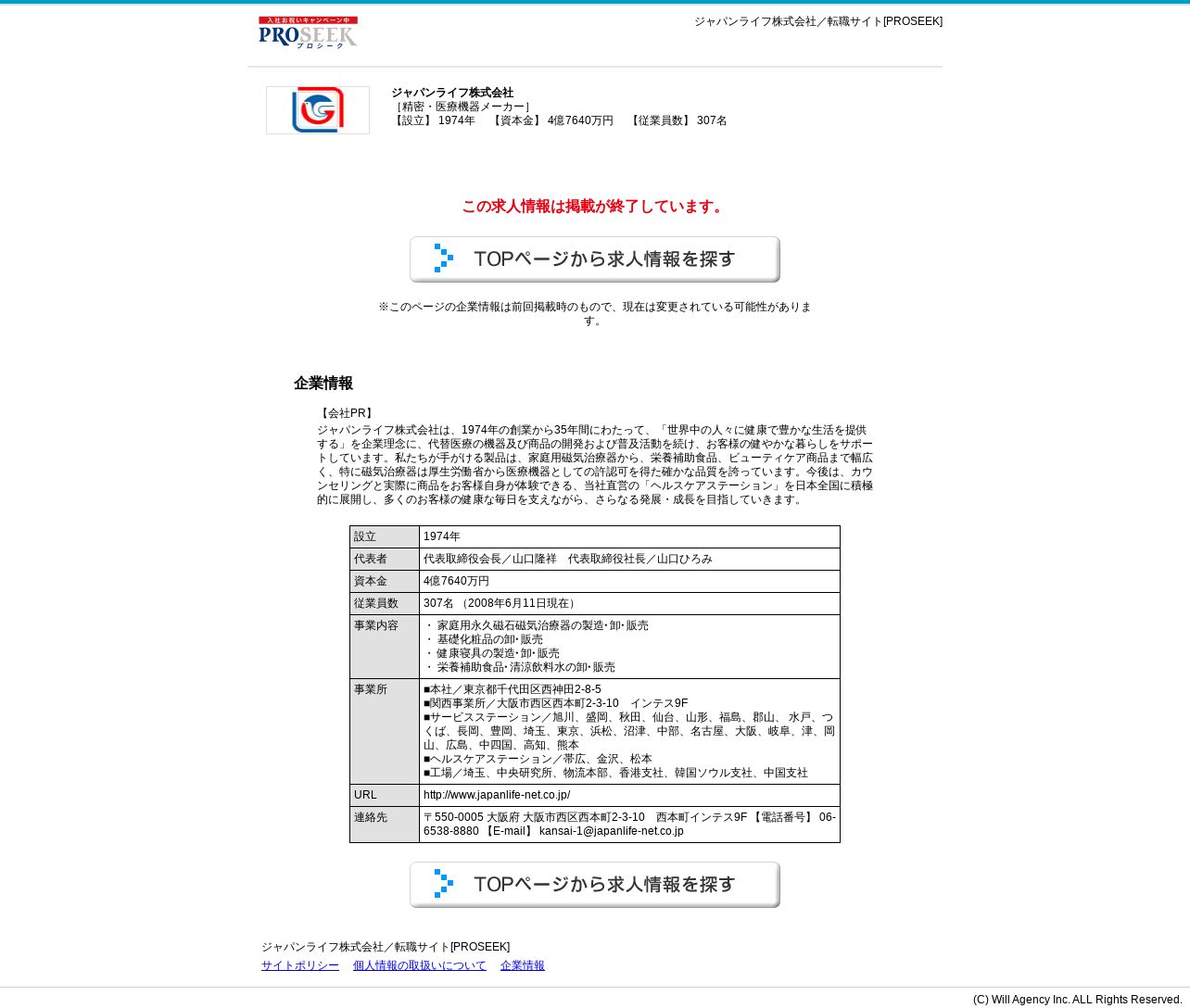Click the 連絡先 table header cell

tap(385, 825)
